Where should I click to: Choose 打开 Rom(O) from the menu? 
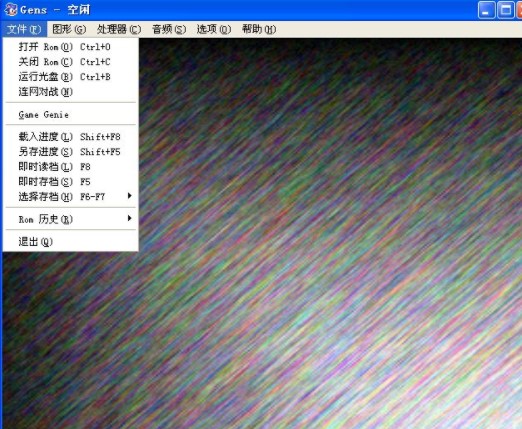pos(71,47)
